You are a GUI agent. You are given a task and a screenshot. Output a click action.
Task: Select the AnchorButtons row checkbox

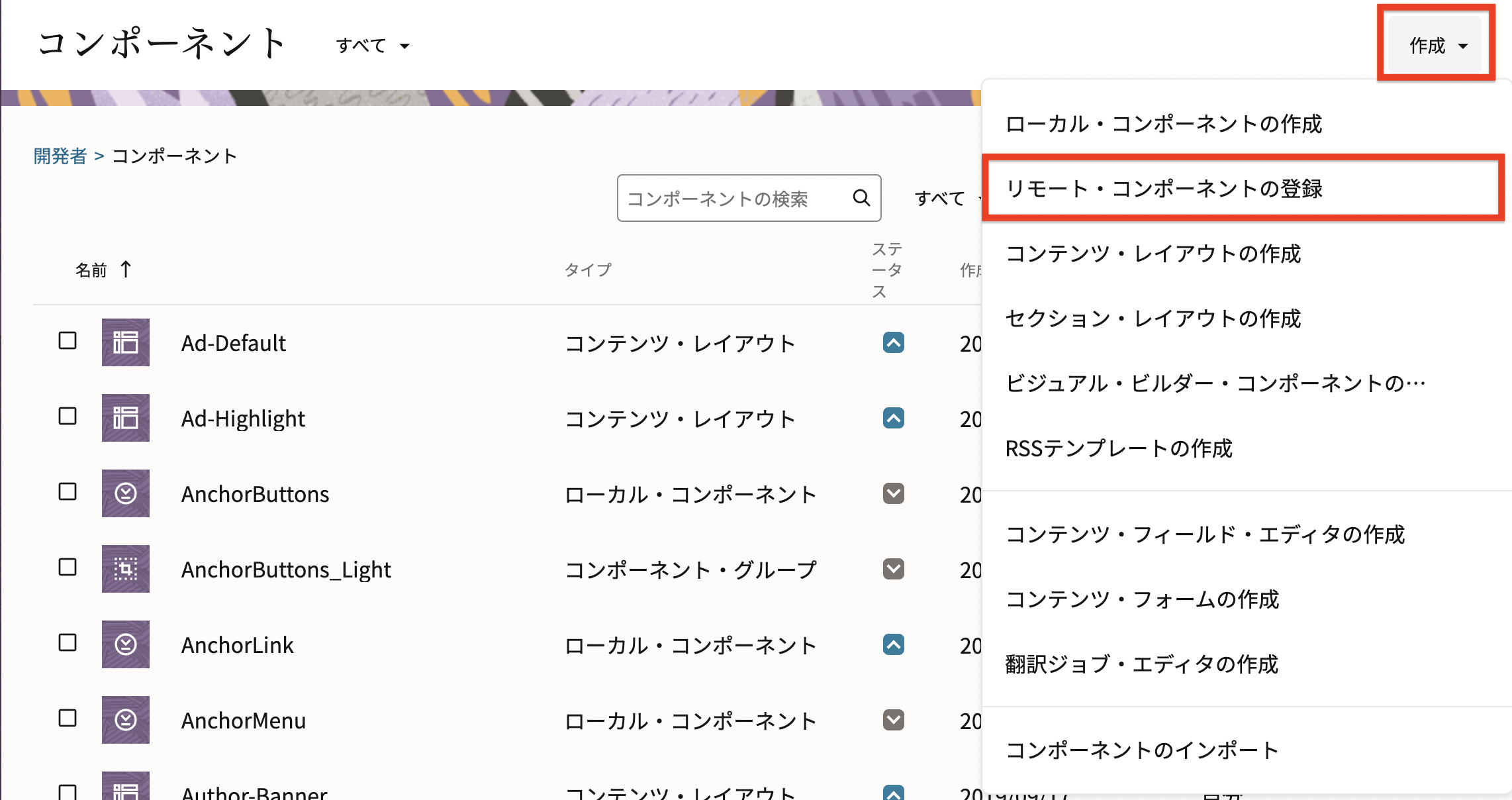68,491
